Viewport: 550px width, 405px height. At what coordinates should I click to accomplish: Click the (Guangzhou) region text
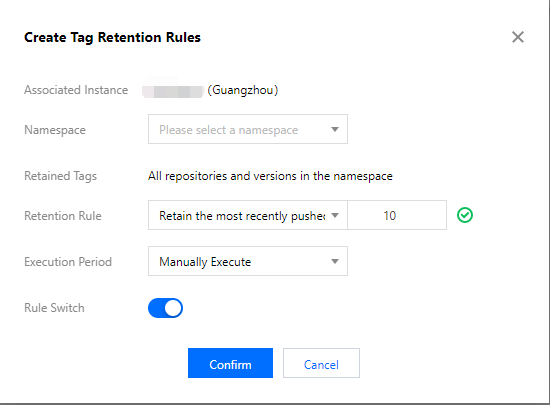[243, 90]
